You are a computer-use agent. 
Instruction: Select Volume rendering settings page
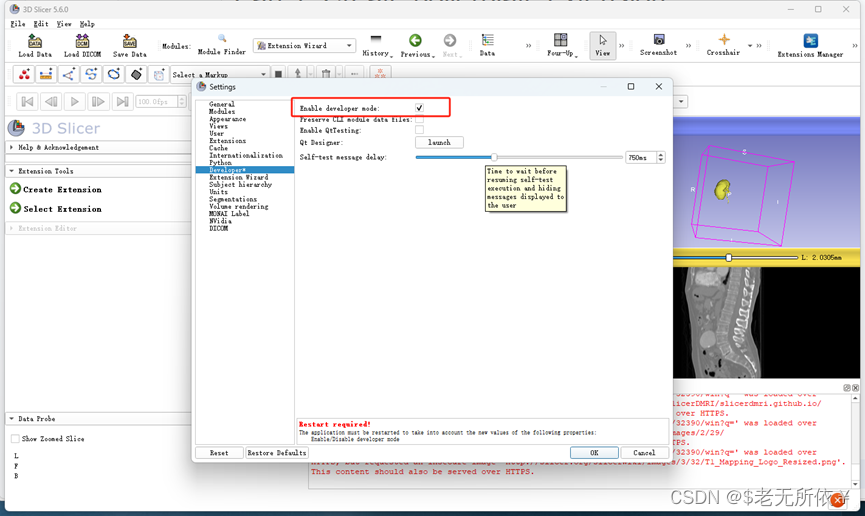tap(238, 206)
